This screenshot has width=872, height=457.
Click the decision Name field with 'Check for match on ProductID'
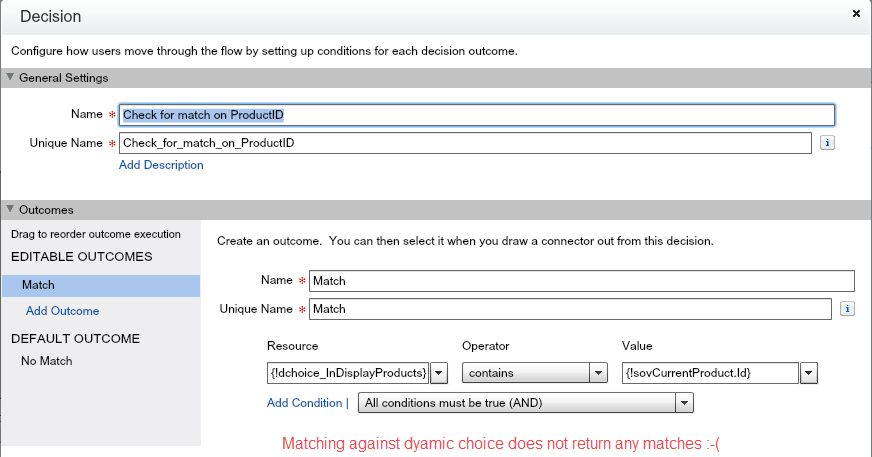point(476,115)
